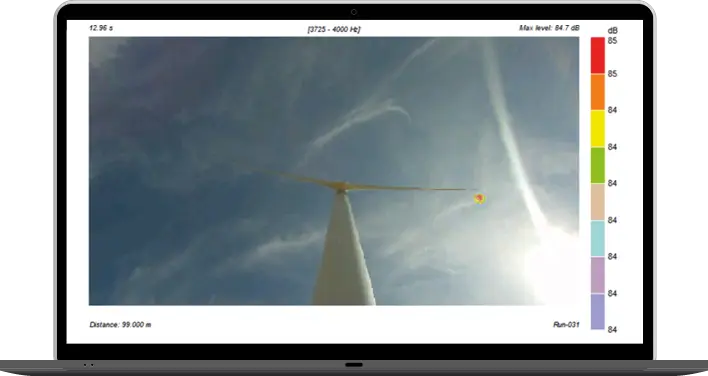Pick the yellow segment of color bar

point(597,128)
